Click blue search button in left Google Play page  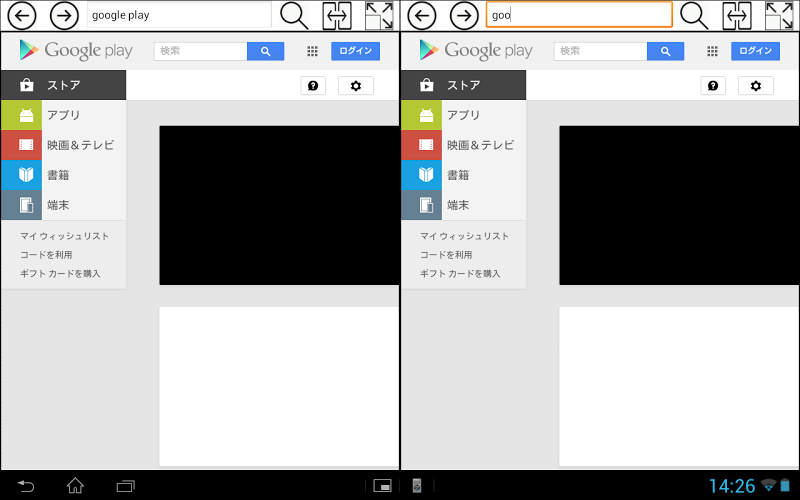pos(265,51)
